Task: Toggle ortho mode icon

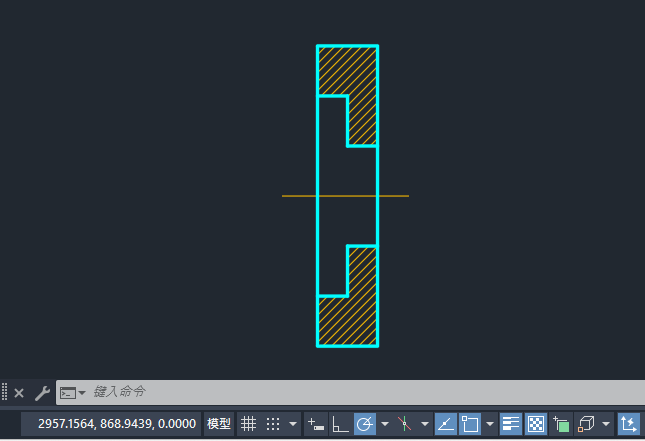Action: click(x=340, y=424)
